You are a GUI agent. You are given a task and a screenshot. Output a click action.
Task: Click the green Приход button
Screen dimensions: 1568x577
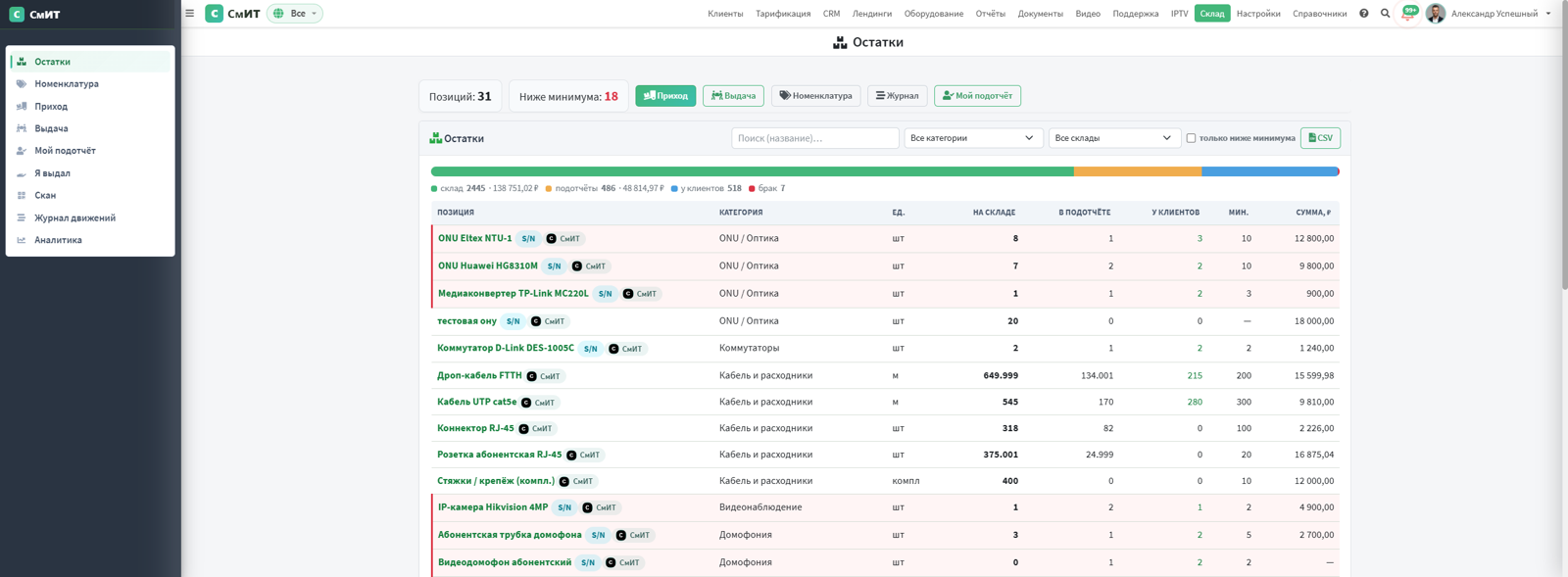pos(665,96)
